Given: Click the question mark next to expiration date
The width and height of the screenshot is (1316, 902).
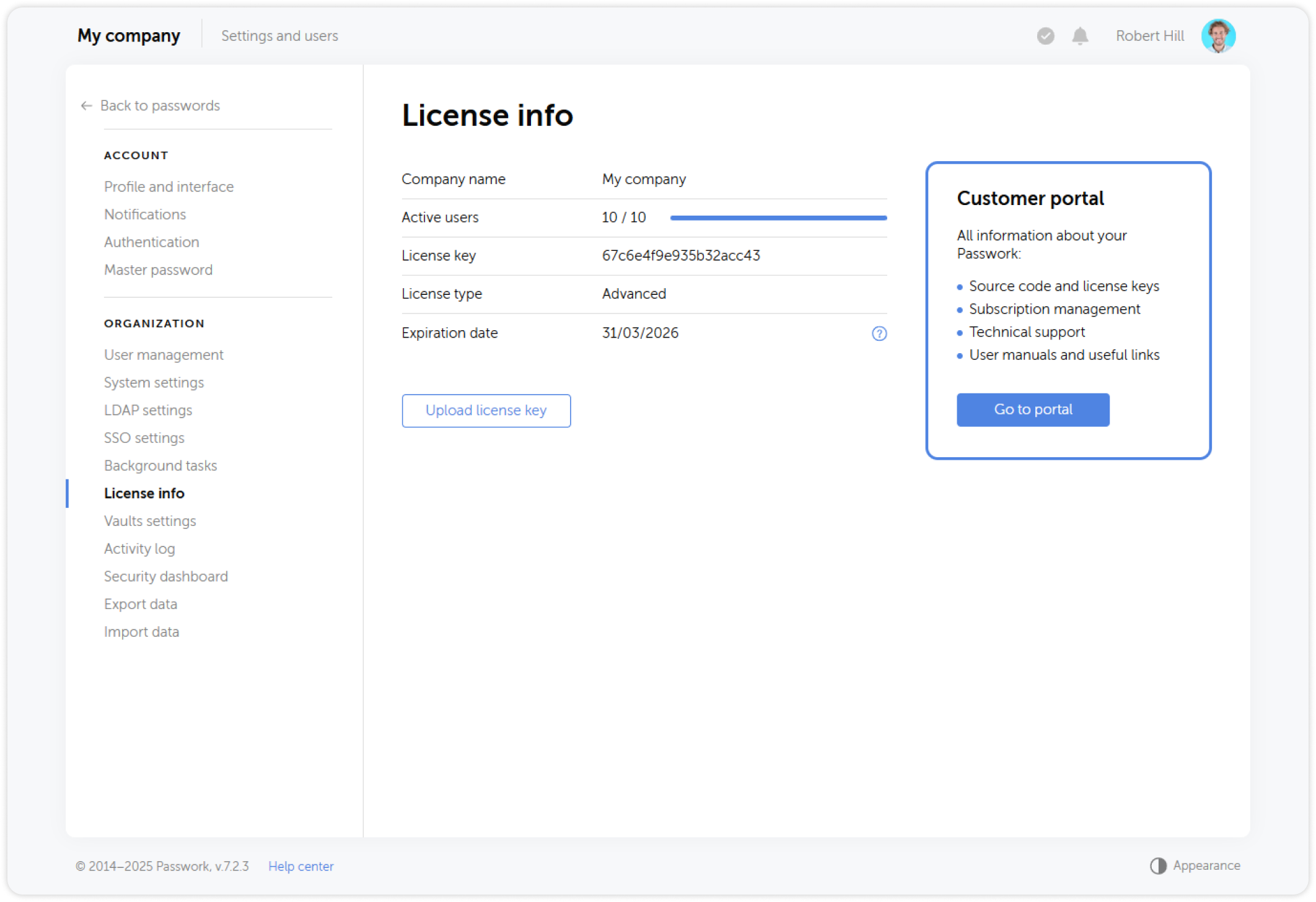Looking at the screenshot, I should click(x=878, y=333).
